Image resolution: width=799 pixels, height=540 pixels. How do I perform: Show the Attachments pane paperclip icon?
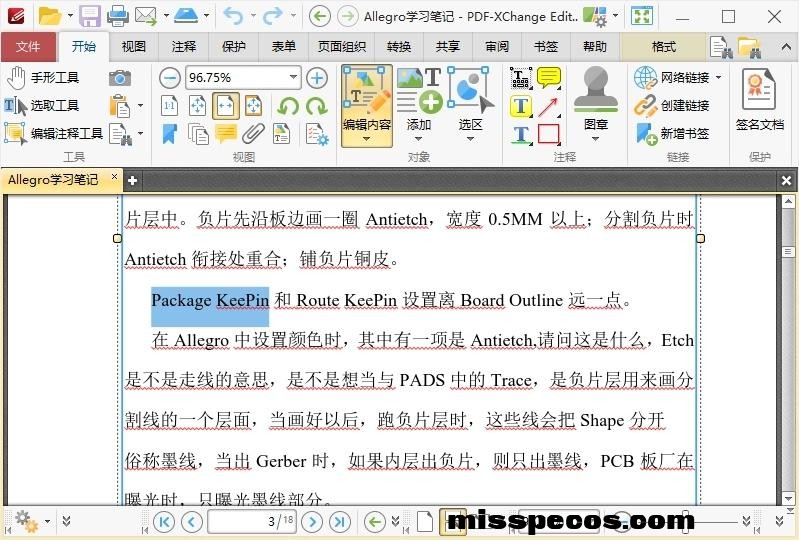tap(253, 134)
